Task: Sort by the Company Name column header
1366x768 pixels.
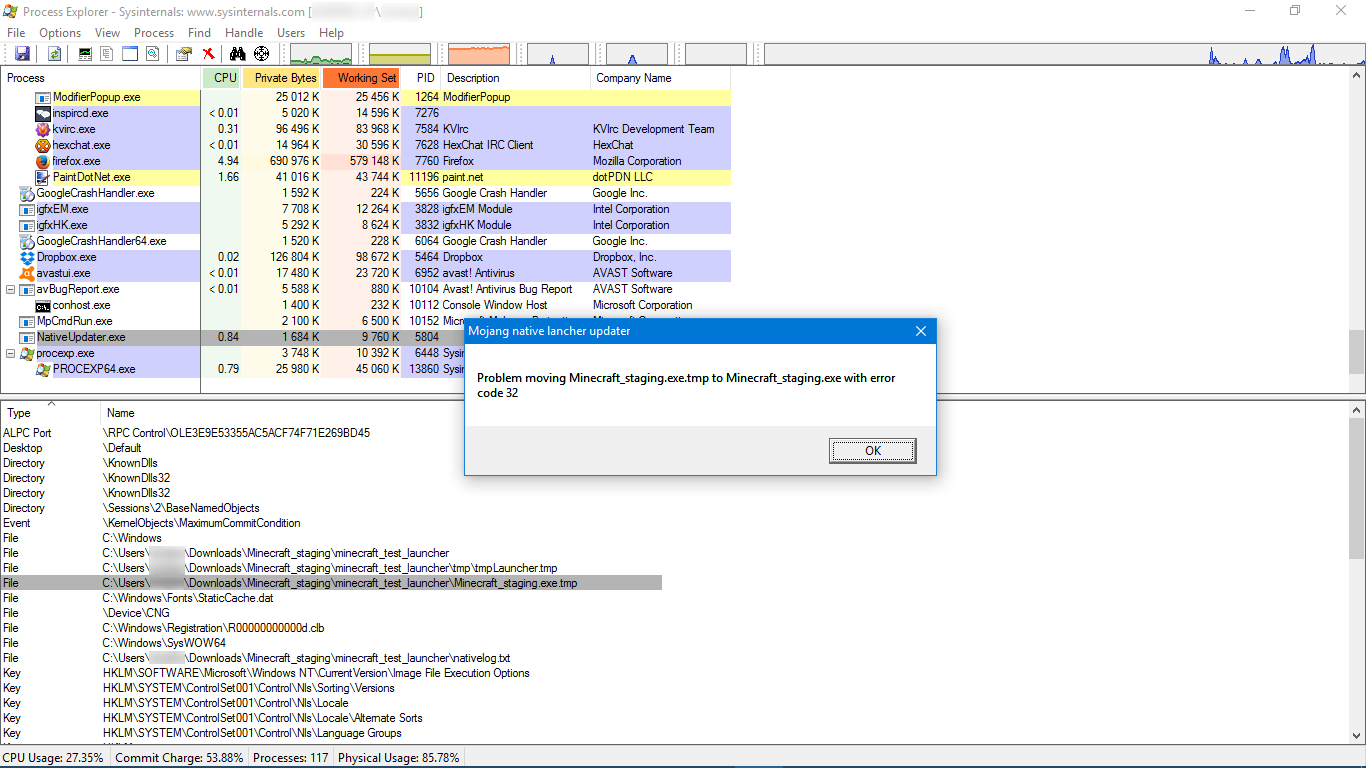Action: coord(660,78)
